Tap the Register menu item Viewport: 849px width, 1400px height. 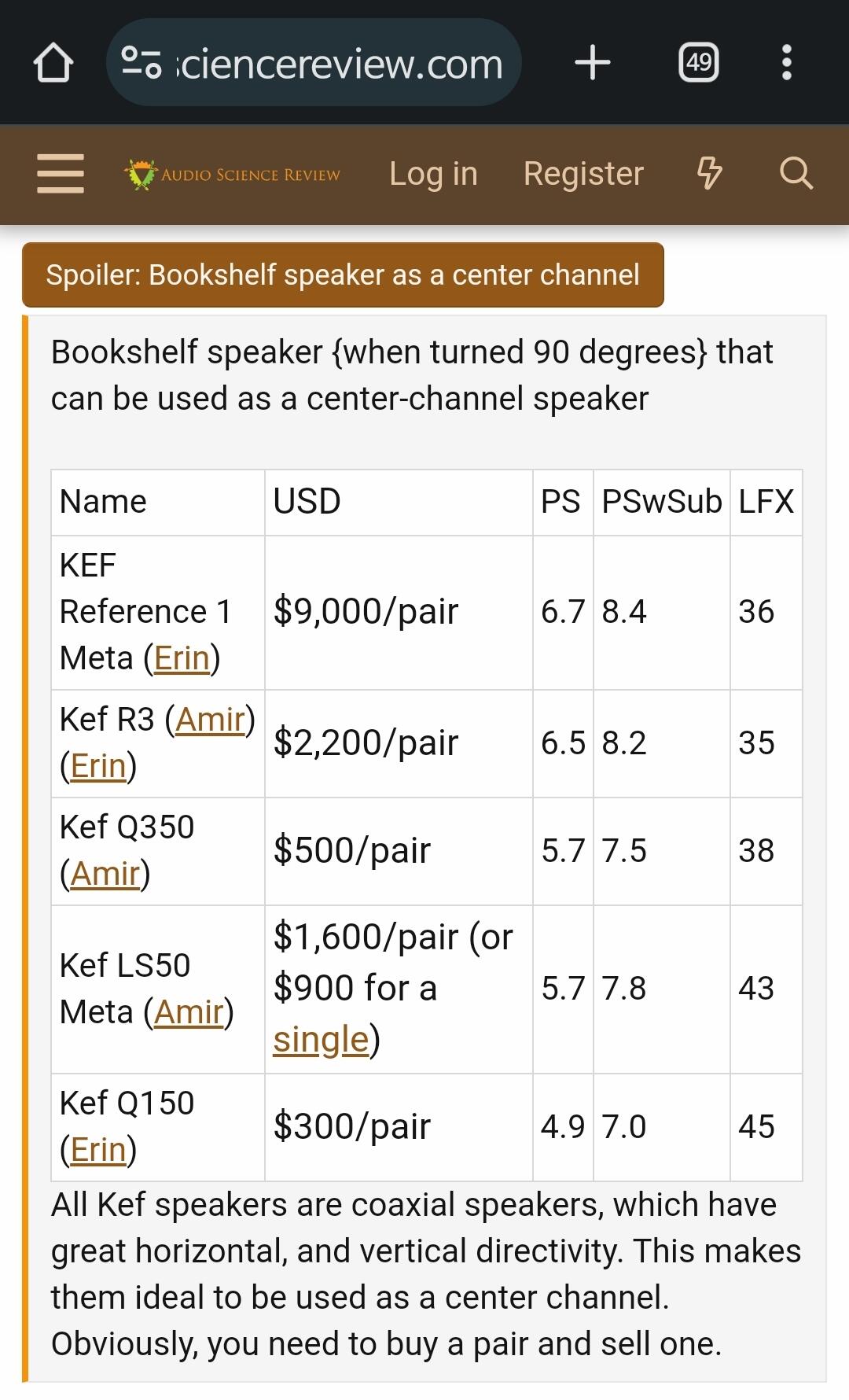[583, 174]
